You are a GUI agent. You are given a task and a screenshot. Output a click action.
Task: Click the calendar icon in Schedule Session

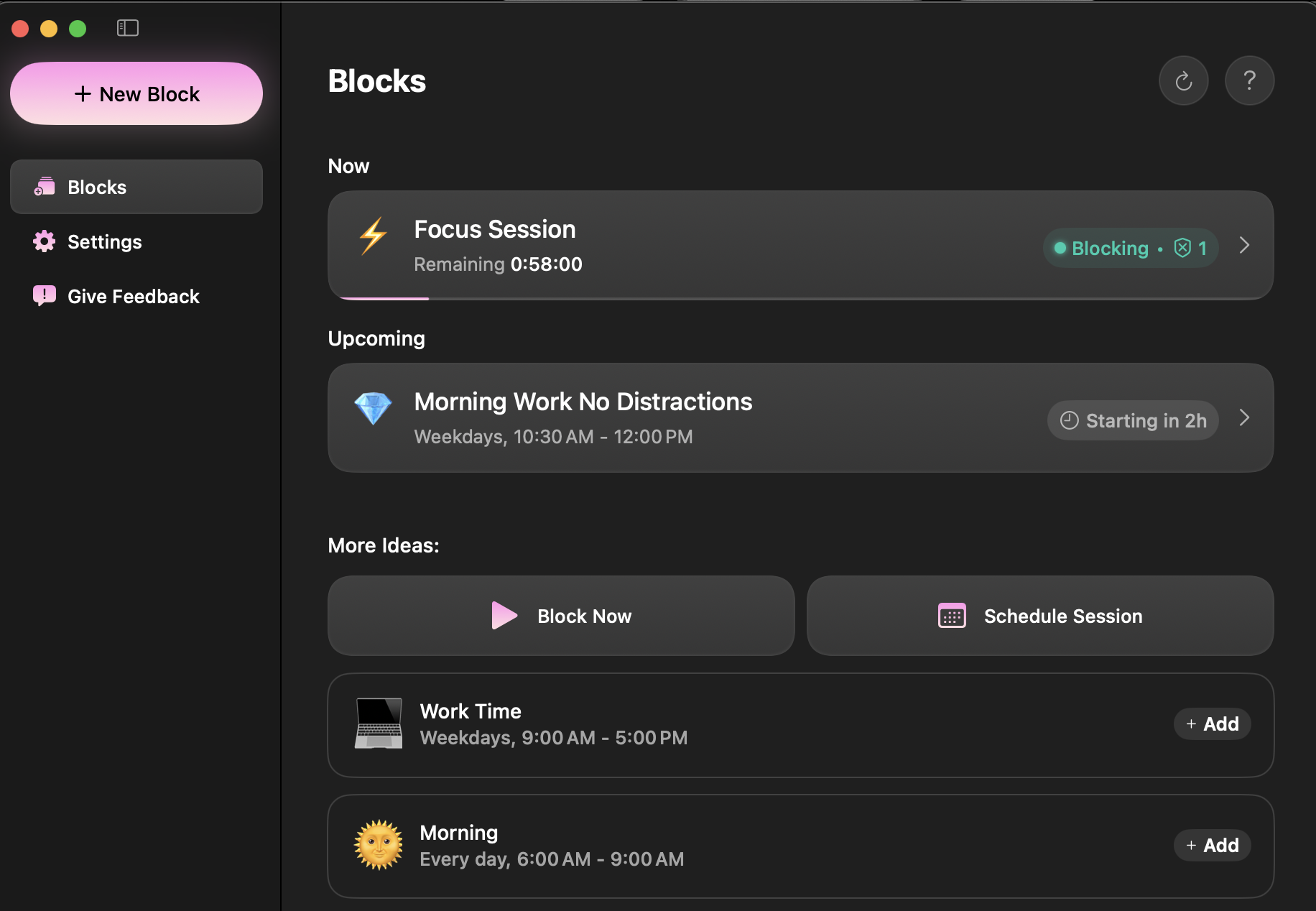click(952, 616)
